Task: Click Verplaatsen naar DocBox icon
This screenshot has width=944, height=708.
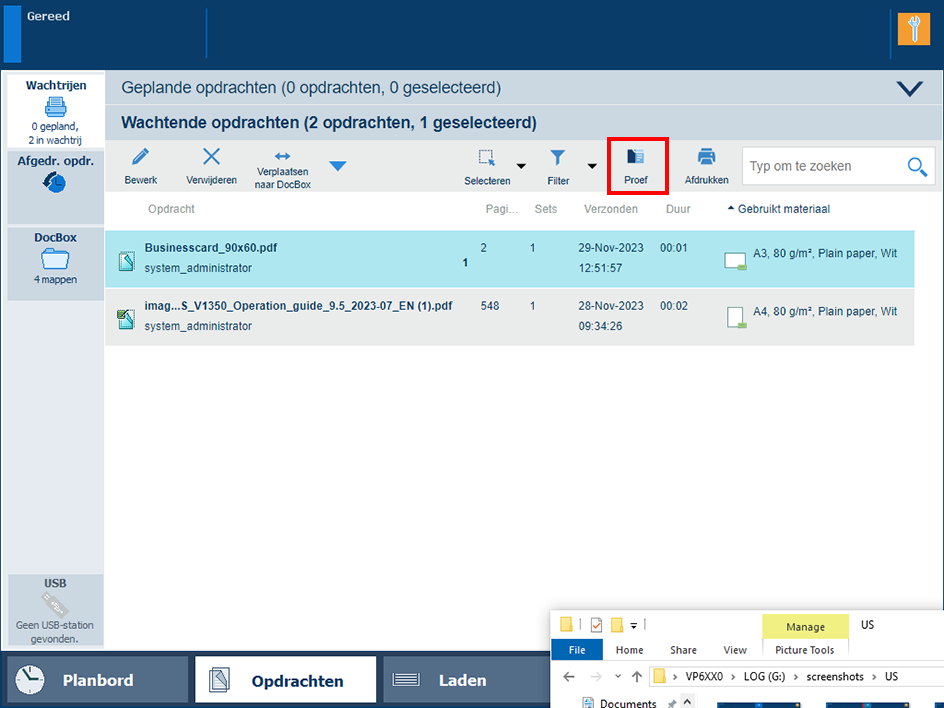Action: pos(282,157)
